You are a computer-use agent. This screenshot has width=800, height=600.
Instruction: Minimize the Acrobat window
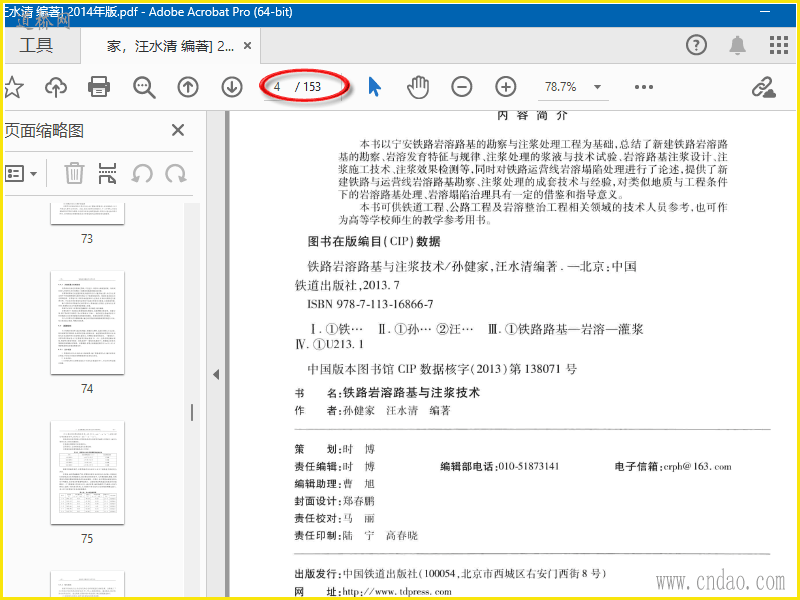click(765, 12)
